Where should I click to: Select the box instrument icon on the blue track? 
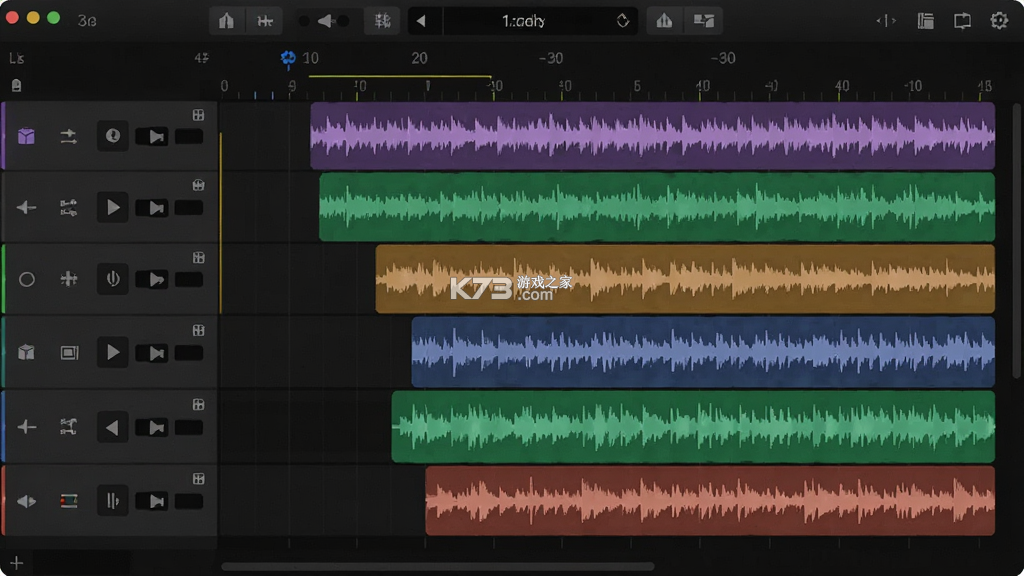click(26, 353)
